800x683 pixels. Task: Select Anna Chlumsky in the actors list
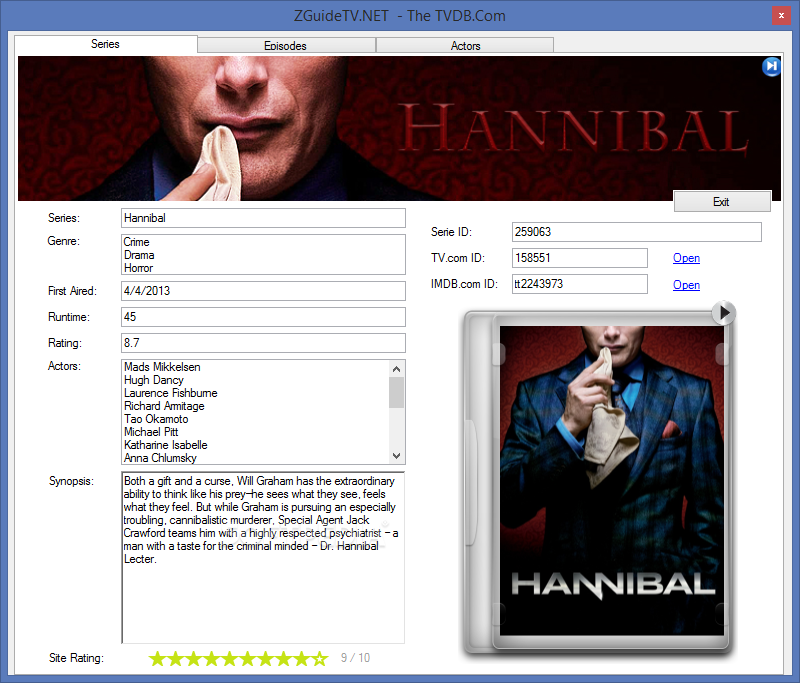(160, 458)
